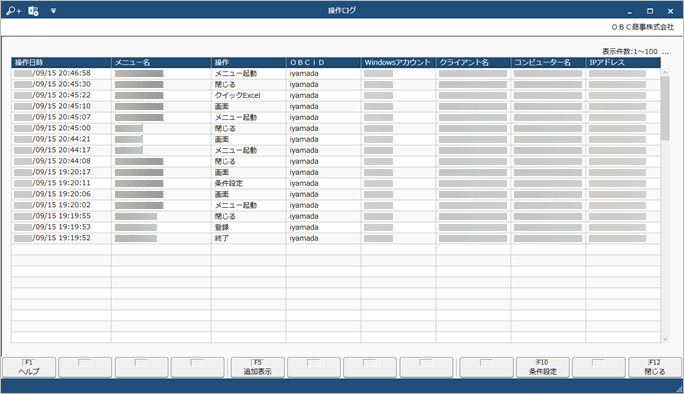Select the row dated 09/15 19:20:06
This screenshot has height=394, width=684.
point(336,194)
